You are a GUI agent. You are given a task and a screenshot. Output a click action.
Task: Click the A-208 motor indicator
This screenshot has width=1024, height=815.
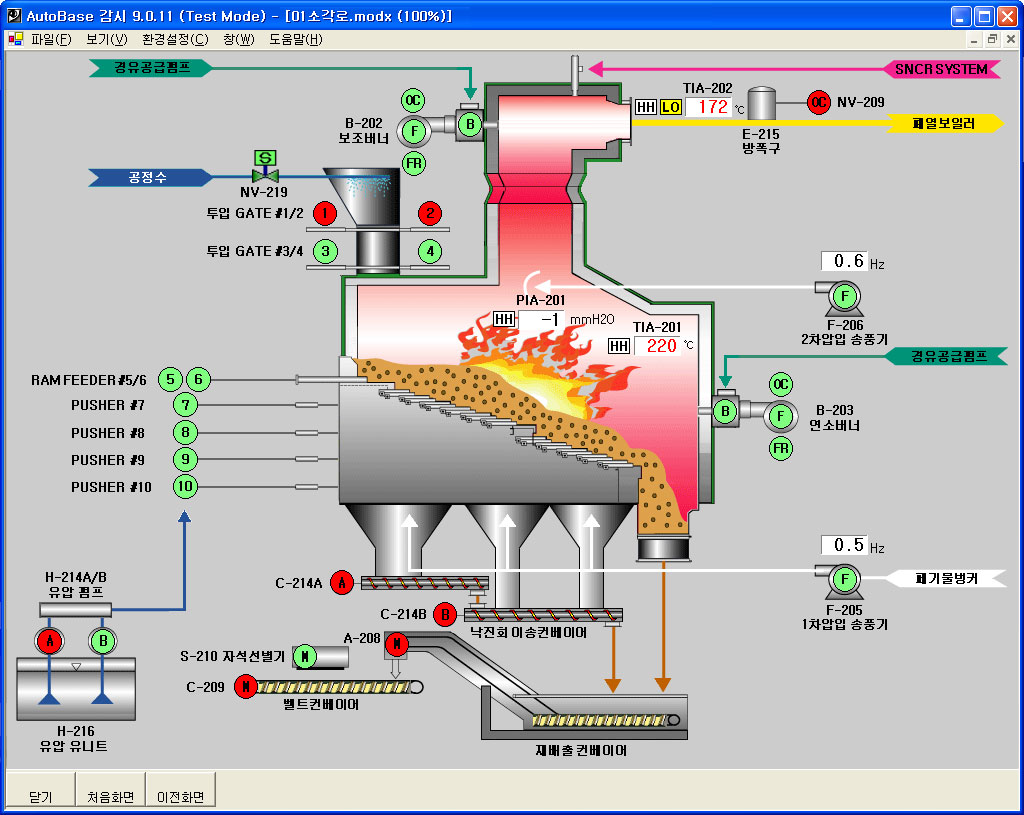click(x=397, y=642)
